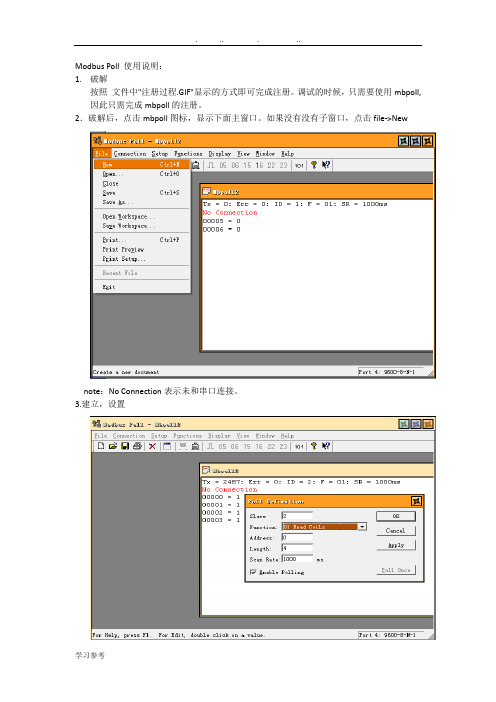Select the 00000 = 1 row in lower window
Image resolution: width=496 pixels, height=702 pixels.
click(x=221, y=497)
